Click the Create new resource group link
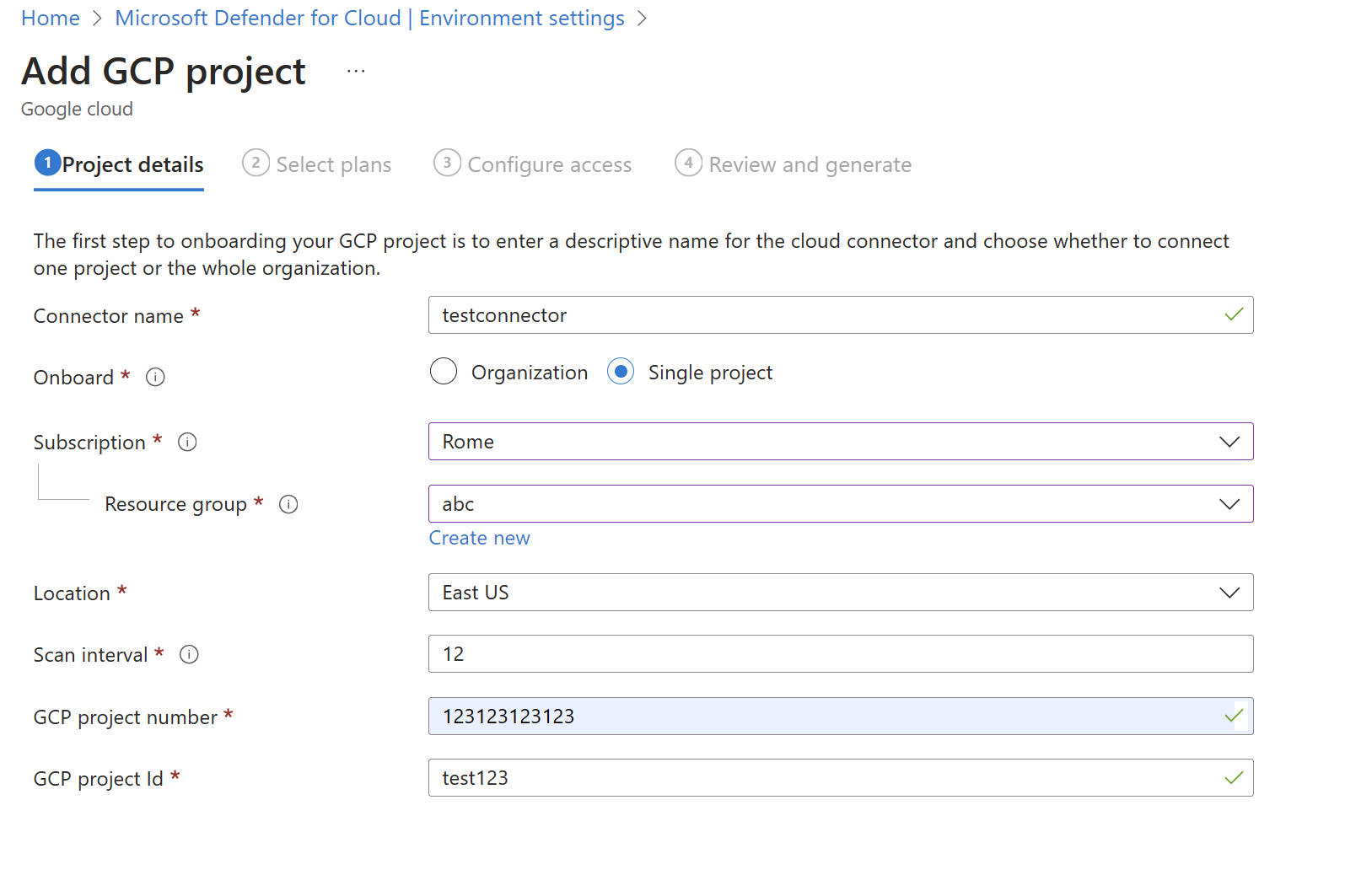The width and height of the screenshot is (1372, 875). 479,538
